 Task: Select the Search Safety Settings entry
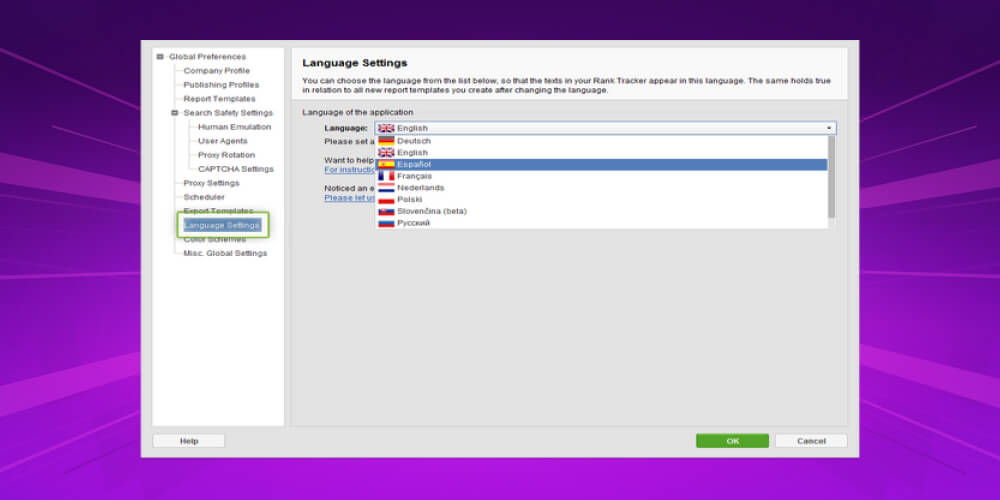(x=228, y=113)
